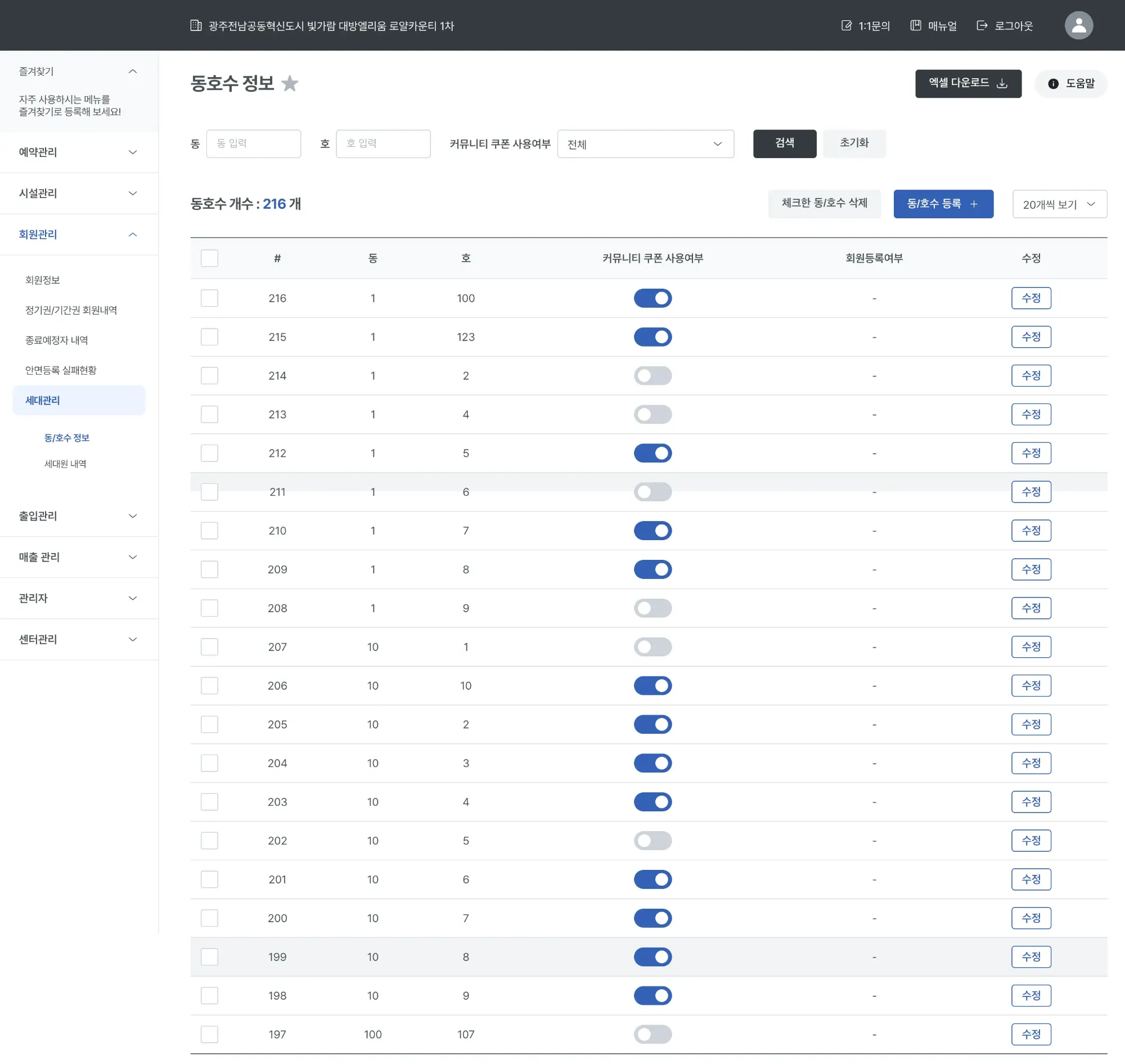Go to 회원정보 in the sidebar
The image size is (1125, 1064).
(x=43, y=280)
